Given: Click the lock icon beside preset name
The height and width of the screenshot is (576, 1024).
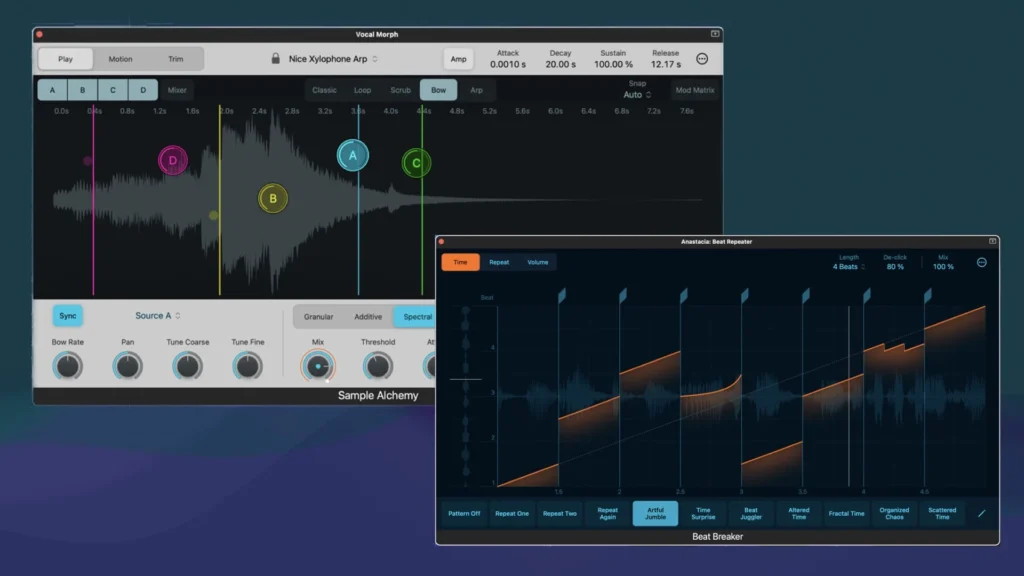Looking at the screenshot, I should pyautogui.click(x=275, y=59).
